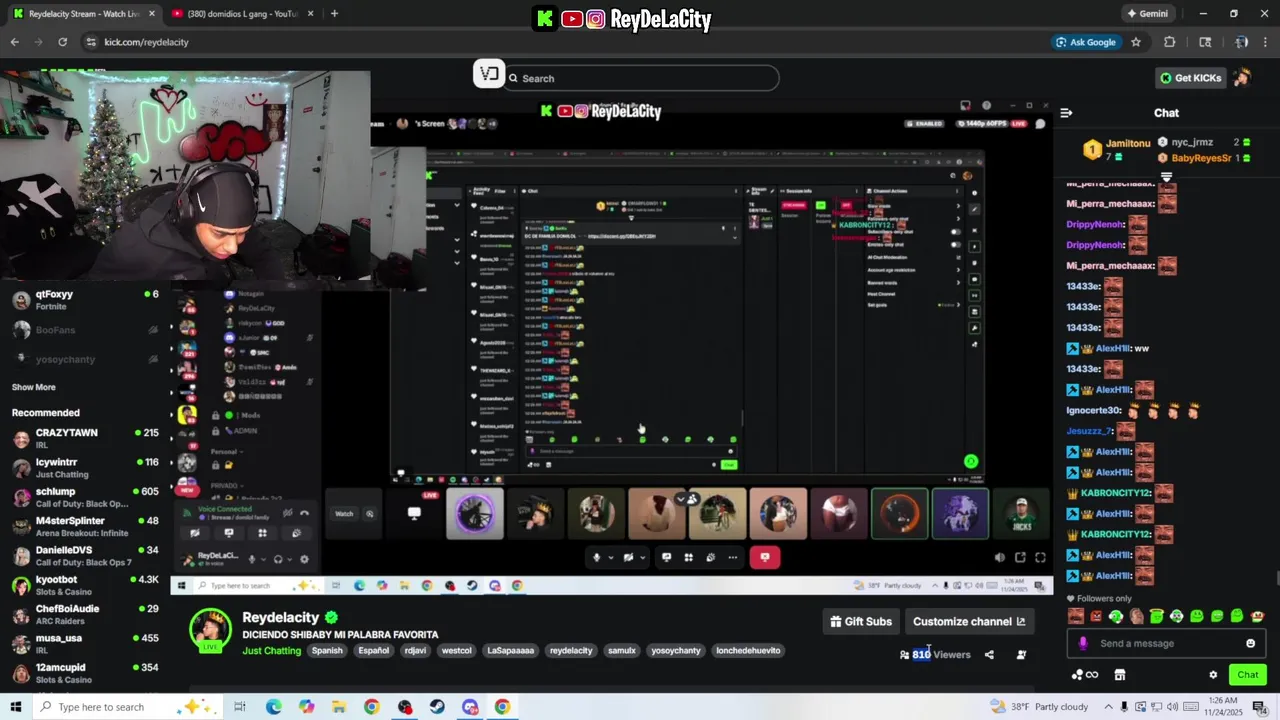
Task: Collapse the chat panel with arrow icon
Action: click(1066, 113)
